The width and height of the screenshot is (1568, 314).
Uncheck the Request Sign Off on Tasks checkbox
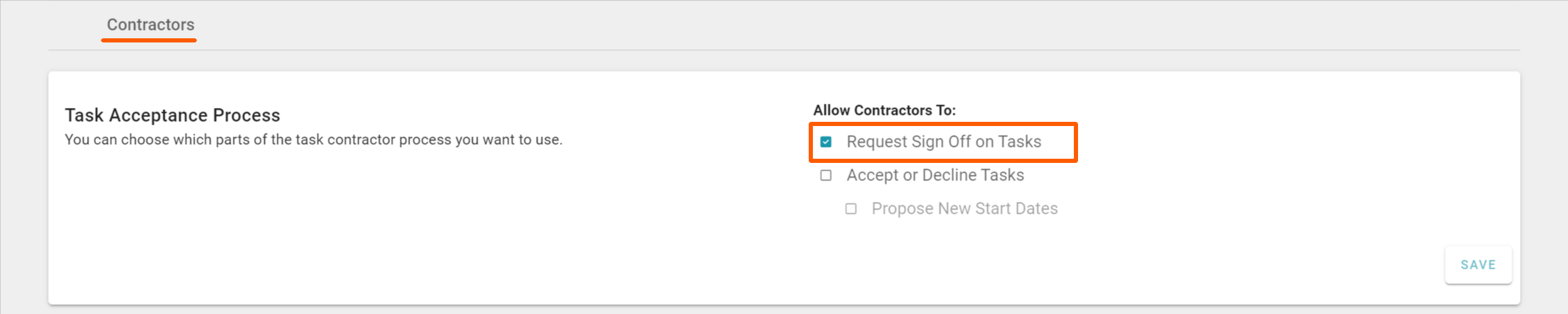tap(826, 142)
